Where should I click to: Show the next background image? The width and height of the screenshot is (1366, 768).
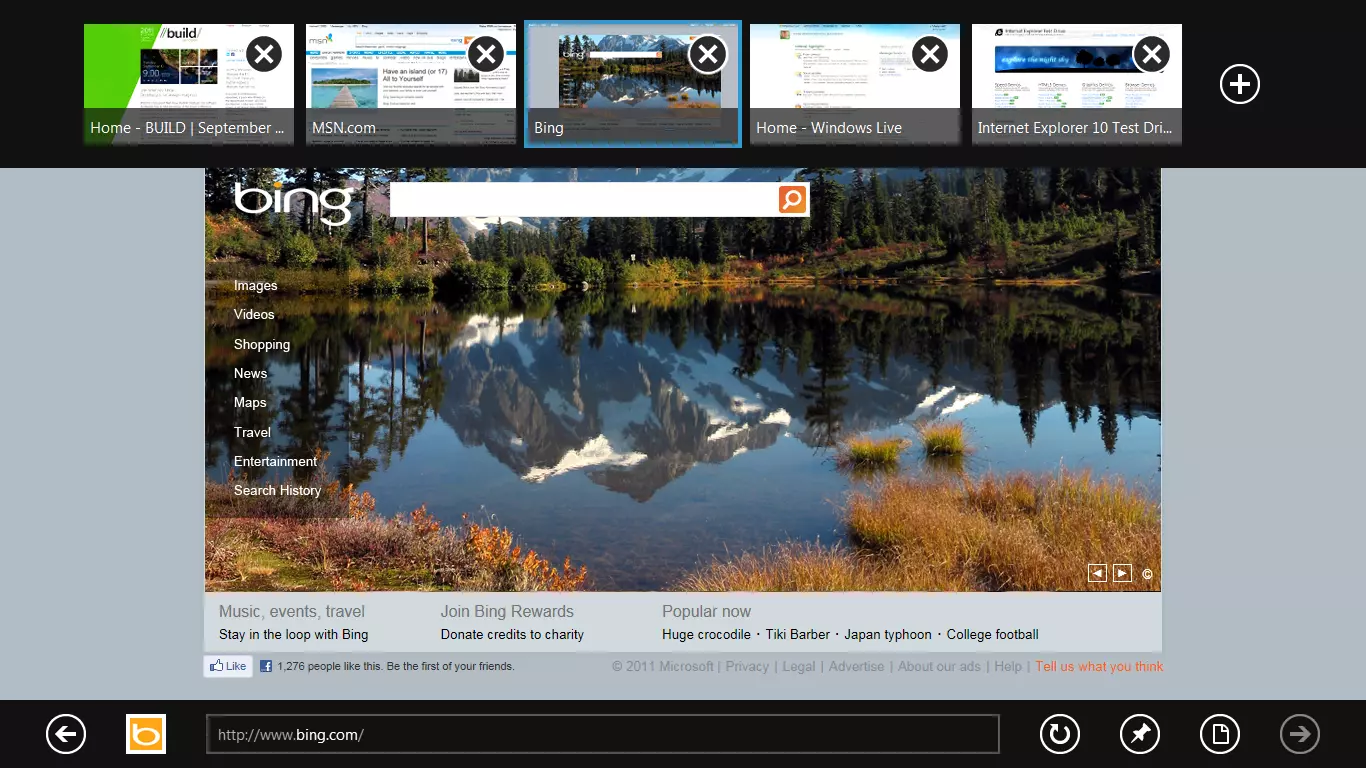pyautogui.click(x=1122, y=573)
